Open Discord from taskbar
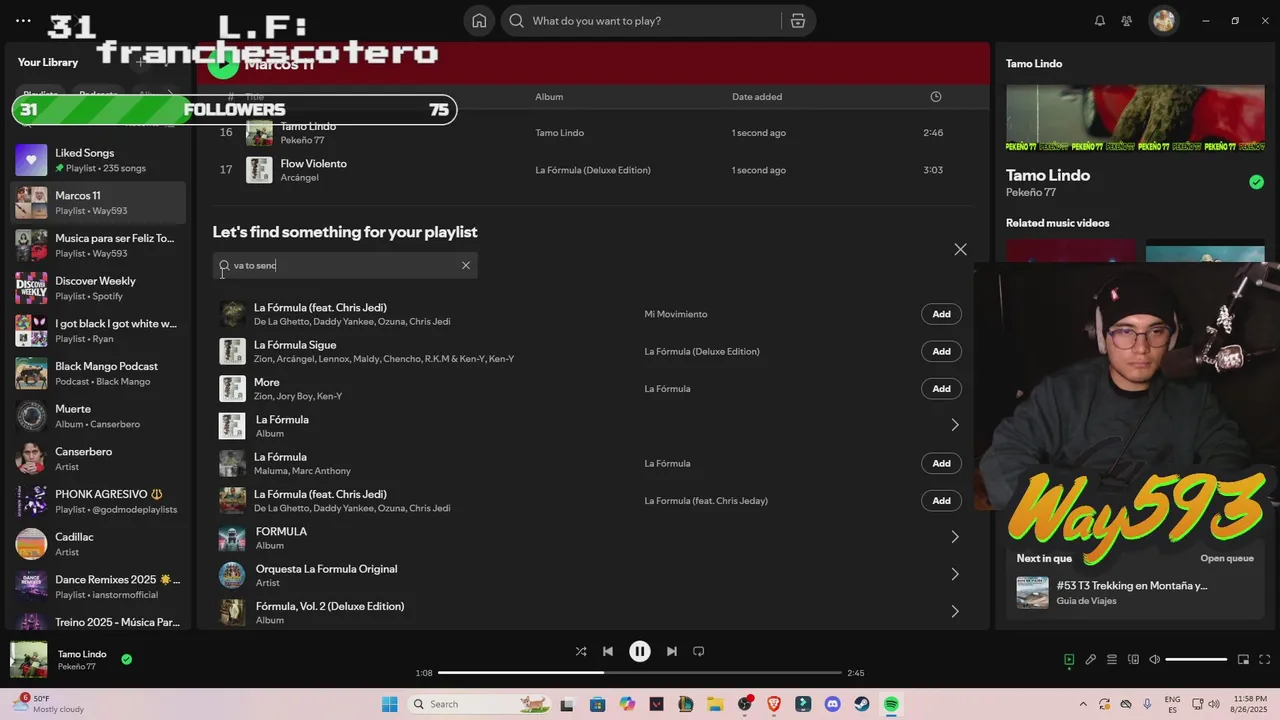This screenshot has height=720, width=1280. 832,704
